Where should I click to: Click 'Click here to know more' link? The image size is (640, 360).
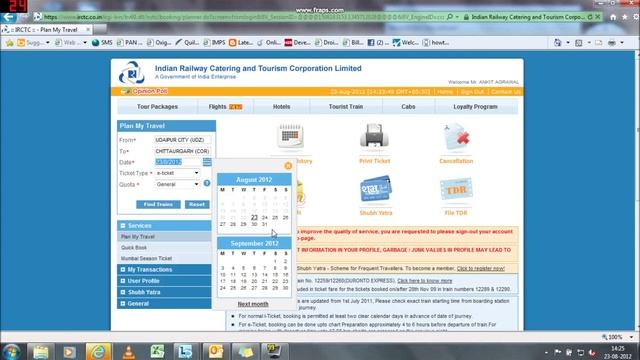424,281
